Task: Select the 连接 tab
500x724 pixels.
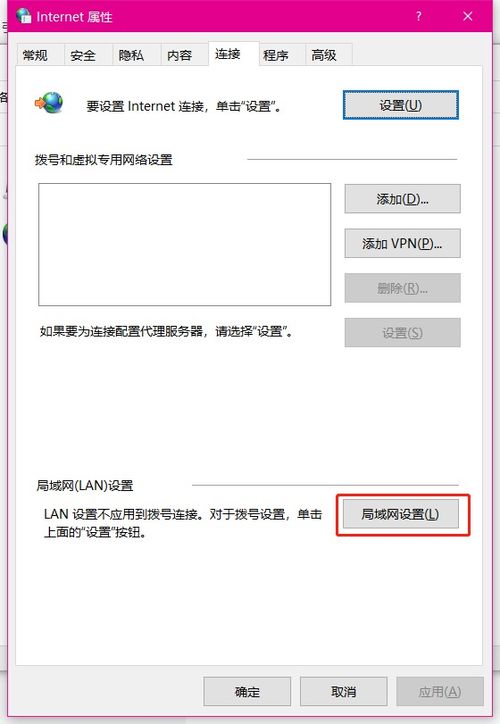Action: [x=228, y=54]
